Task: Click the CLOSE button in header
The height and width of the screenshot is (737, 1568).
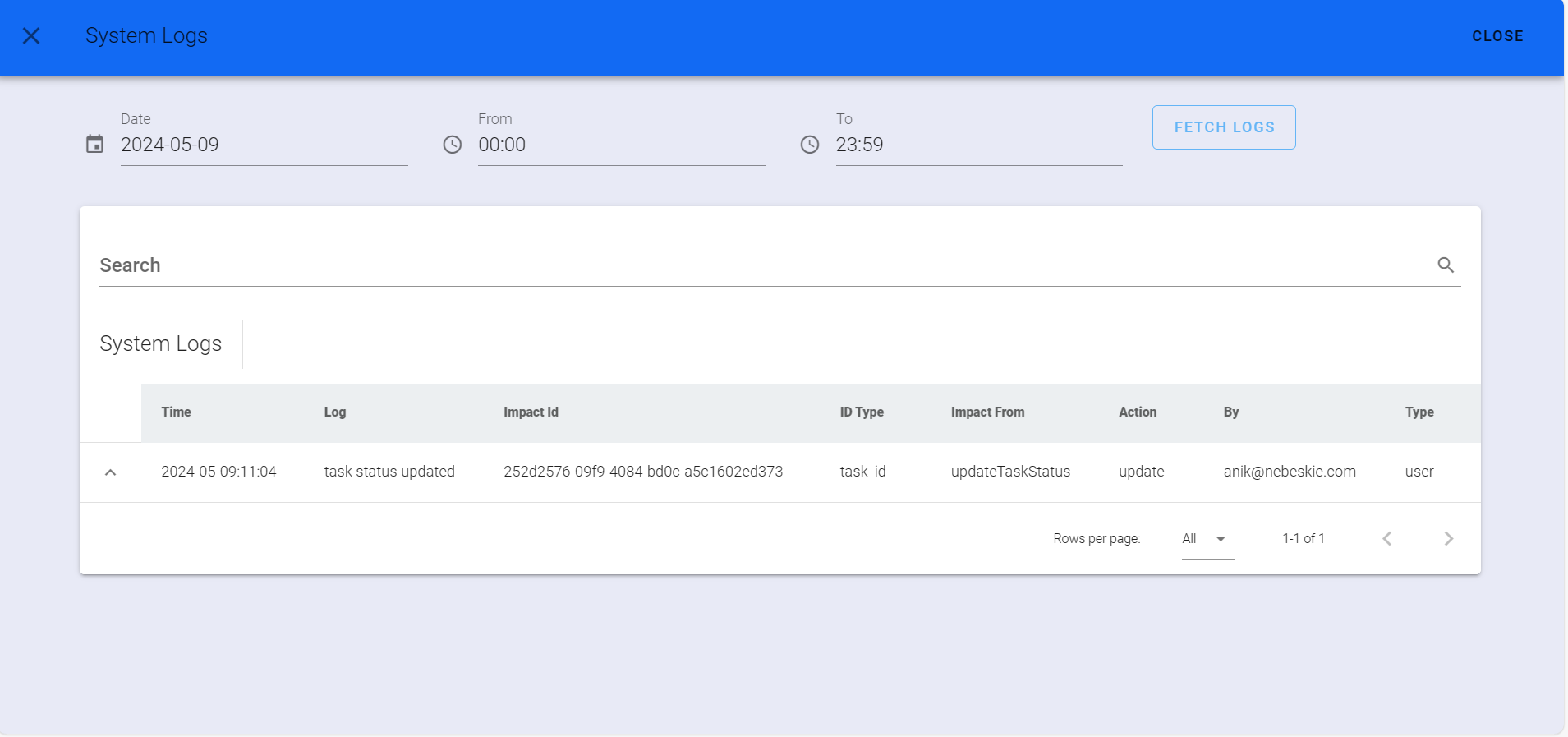Action: pos(1497,36)
